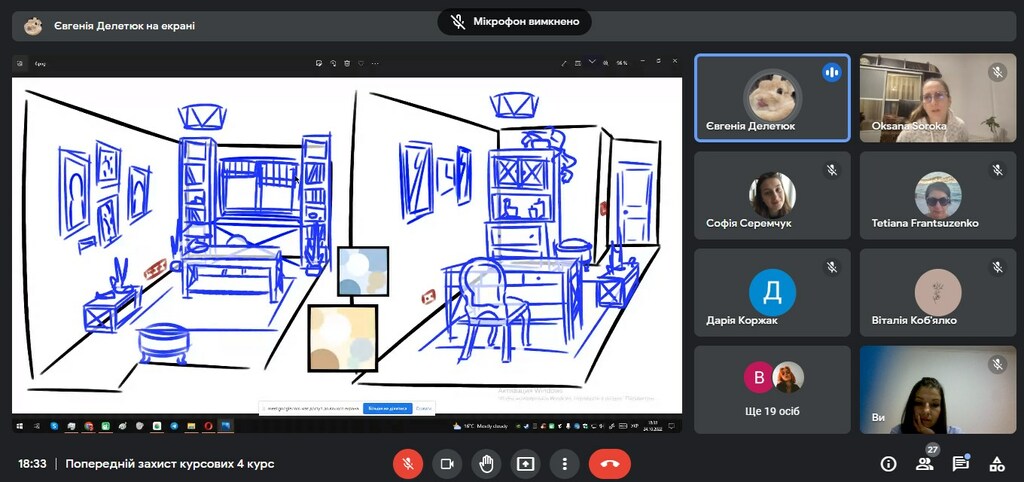Click the muted mic icon on Oksana Soroka

[x=997, y=72]
